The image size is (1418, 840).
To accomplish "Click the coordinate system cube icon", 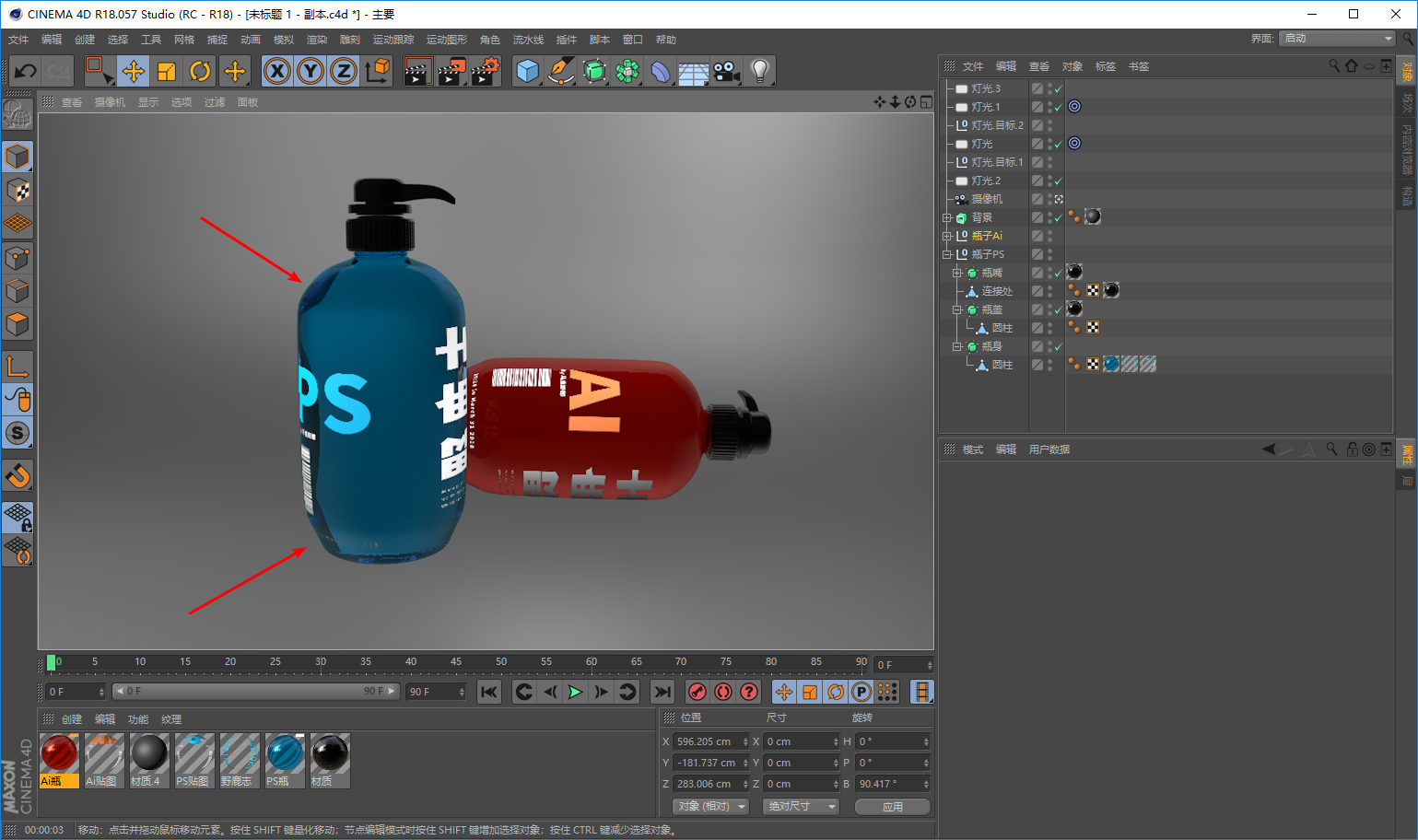I will pyautogui.click(x=377, y=71).
